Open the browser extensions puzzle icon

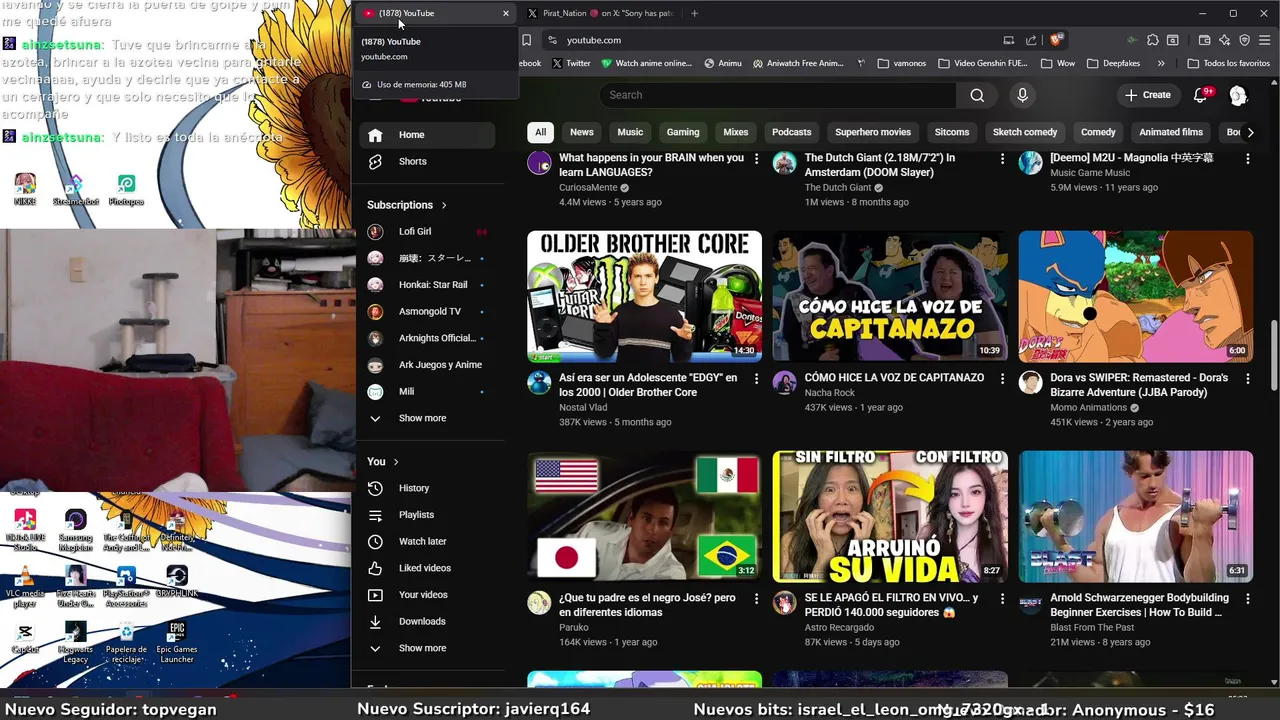[1153, 40]
